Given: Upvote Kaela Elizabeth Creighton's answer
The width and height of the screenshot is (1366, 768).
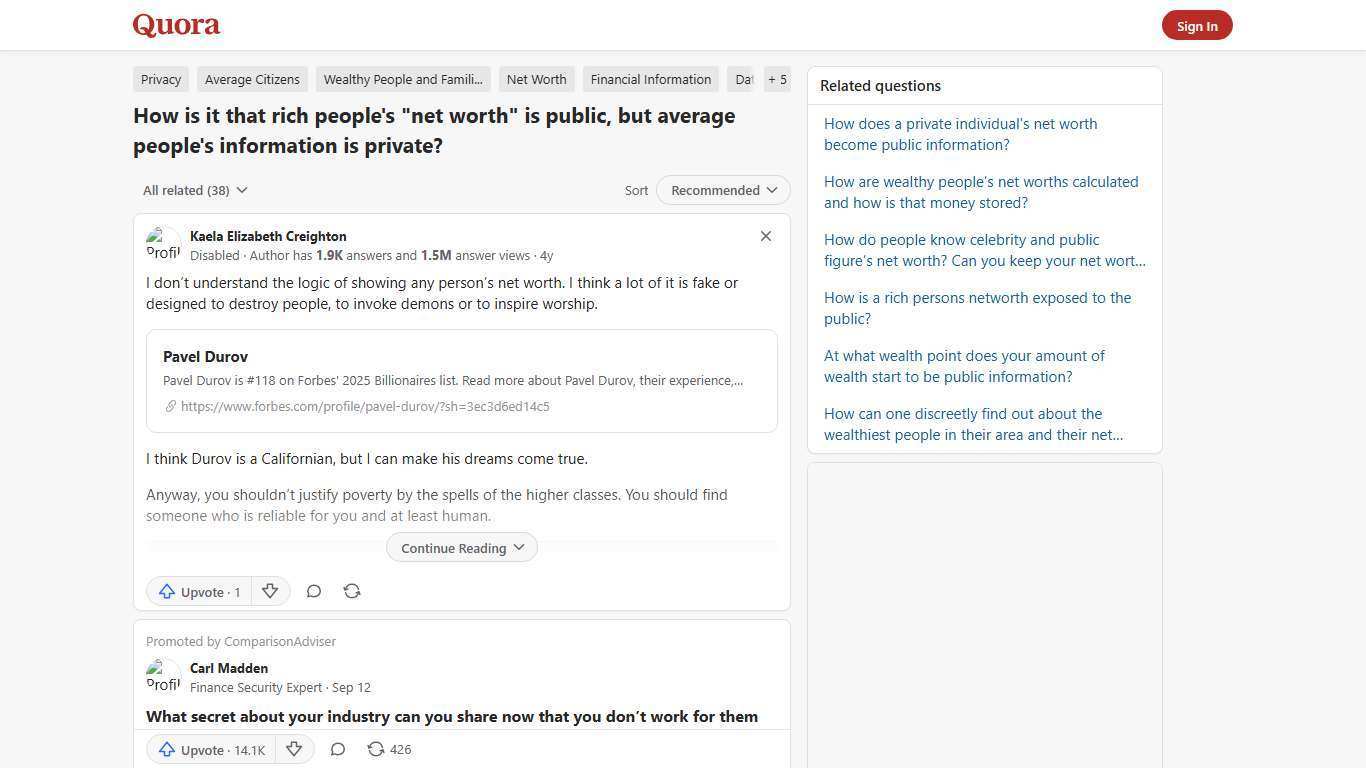Looking at the screenshot, I should point(198,591).
